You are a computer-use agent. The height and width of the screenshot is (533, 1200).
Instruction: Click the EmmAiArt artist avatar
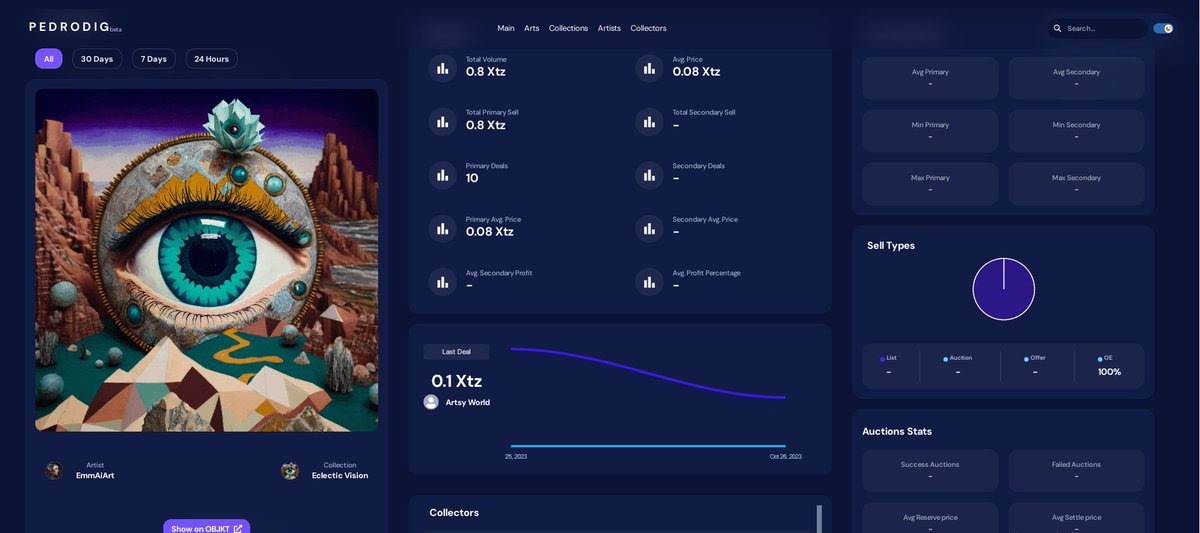coord(54,471)
